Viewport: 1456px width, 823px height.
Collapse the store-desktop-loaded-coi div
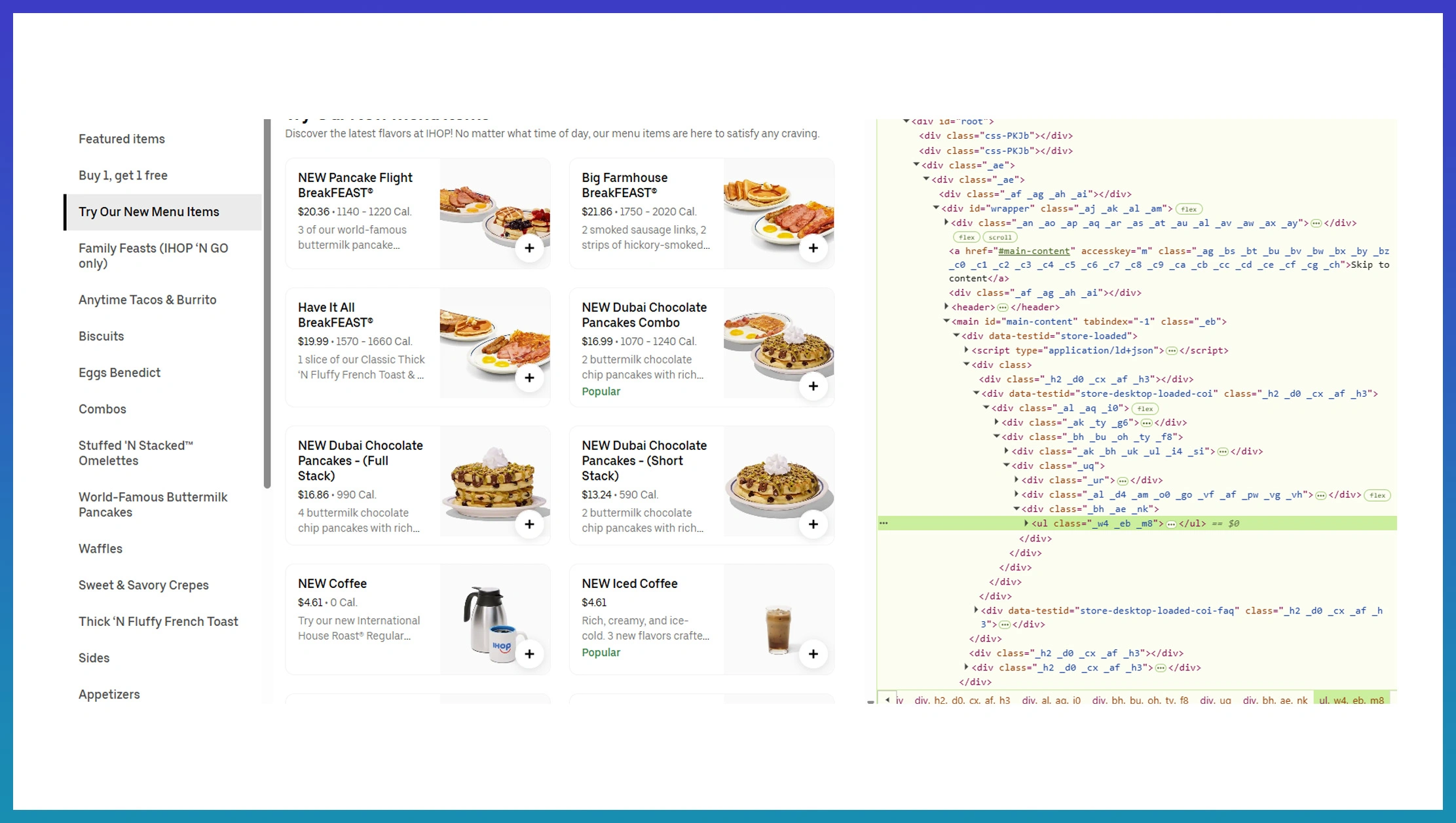coord(977,393)
